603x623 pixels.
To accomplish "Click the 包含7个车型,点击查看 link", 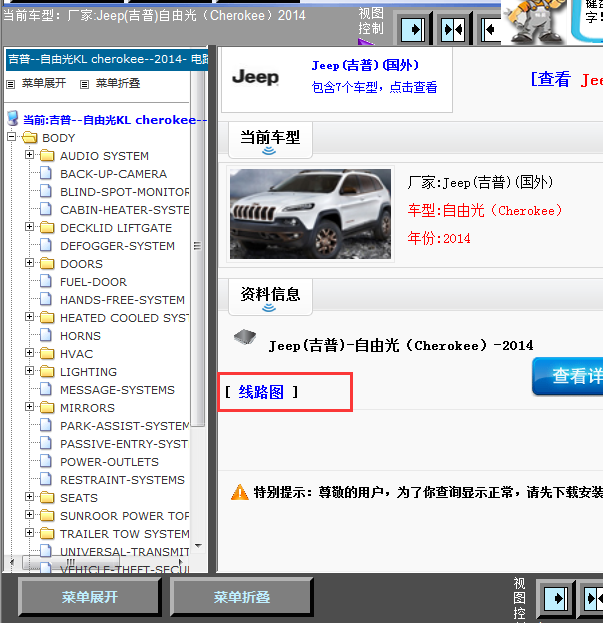I will 375,87.
